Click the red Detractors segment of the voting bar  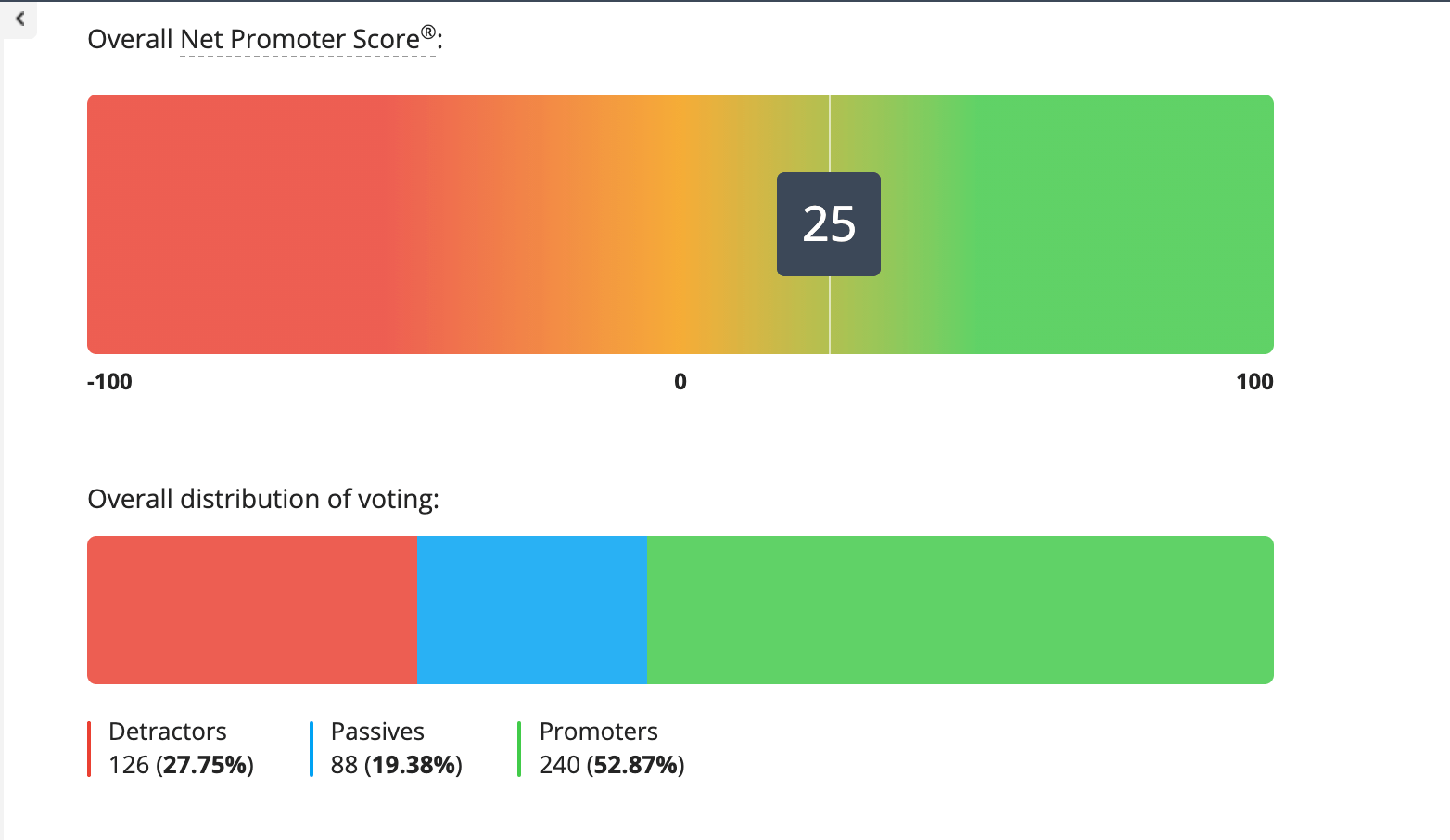tap(252, 610)
